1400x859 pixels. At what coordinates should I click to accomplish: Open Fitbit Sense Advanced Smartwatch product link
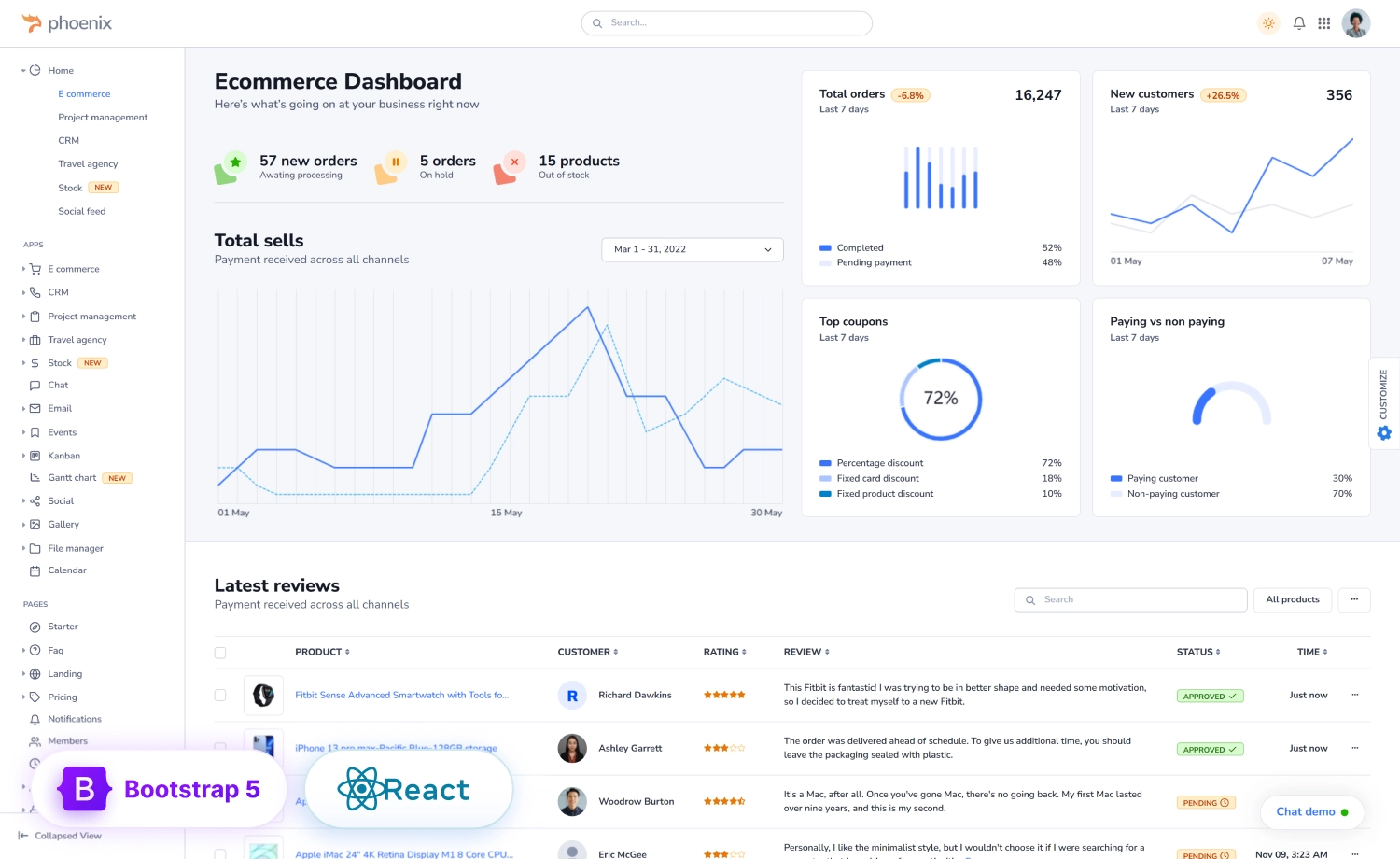[402, 696]
